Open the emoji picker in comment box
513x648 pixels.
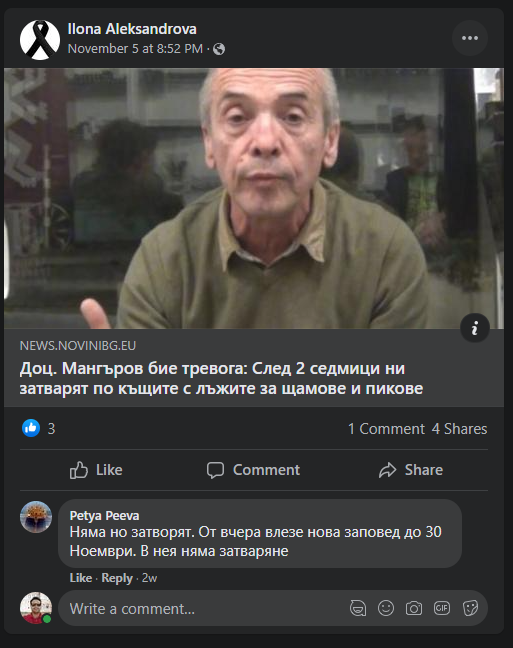coord(386,608)
